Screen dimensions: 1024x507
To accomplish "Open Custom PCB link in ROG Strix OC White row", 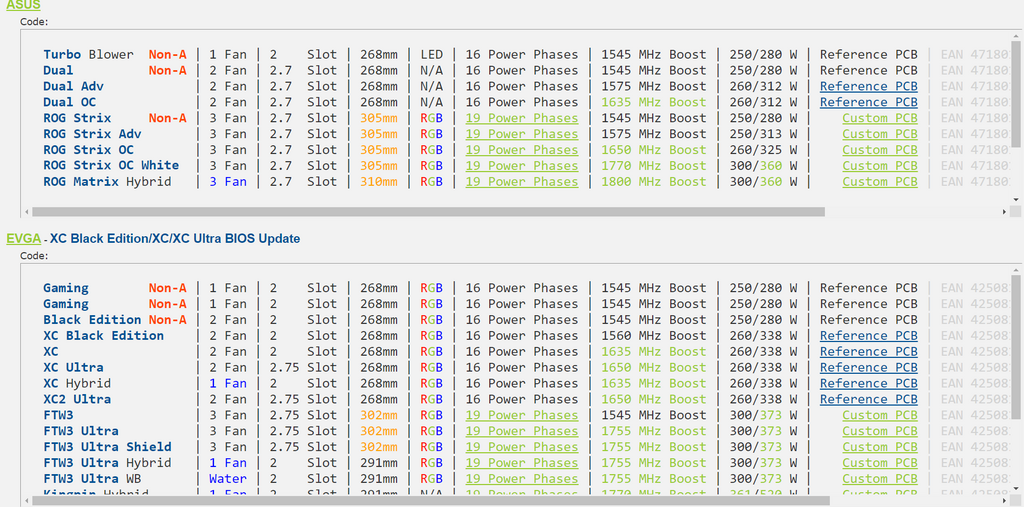I will point(880,166).
